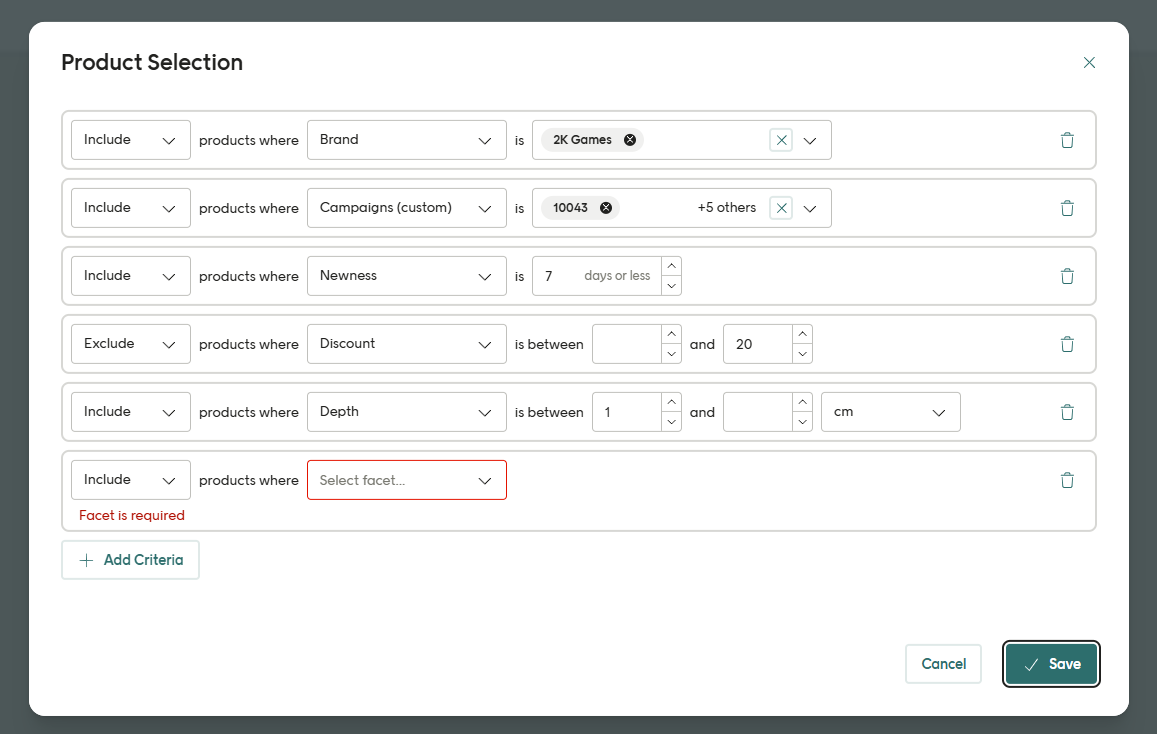Click Add Criteria button
The image size is (1157, 734).
pyautogui.click(x=130, y=560)
